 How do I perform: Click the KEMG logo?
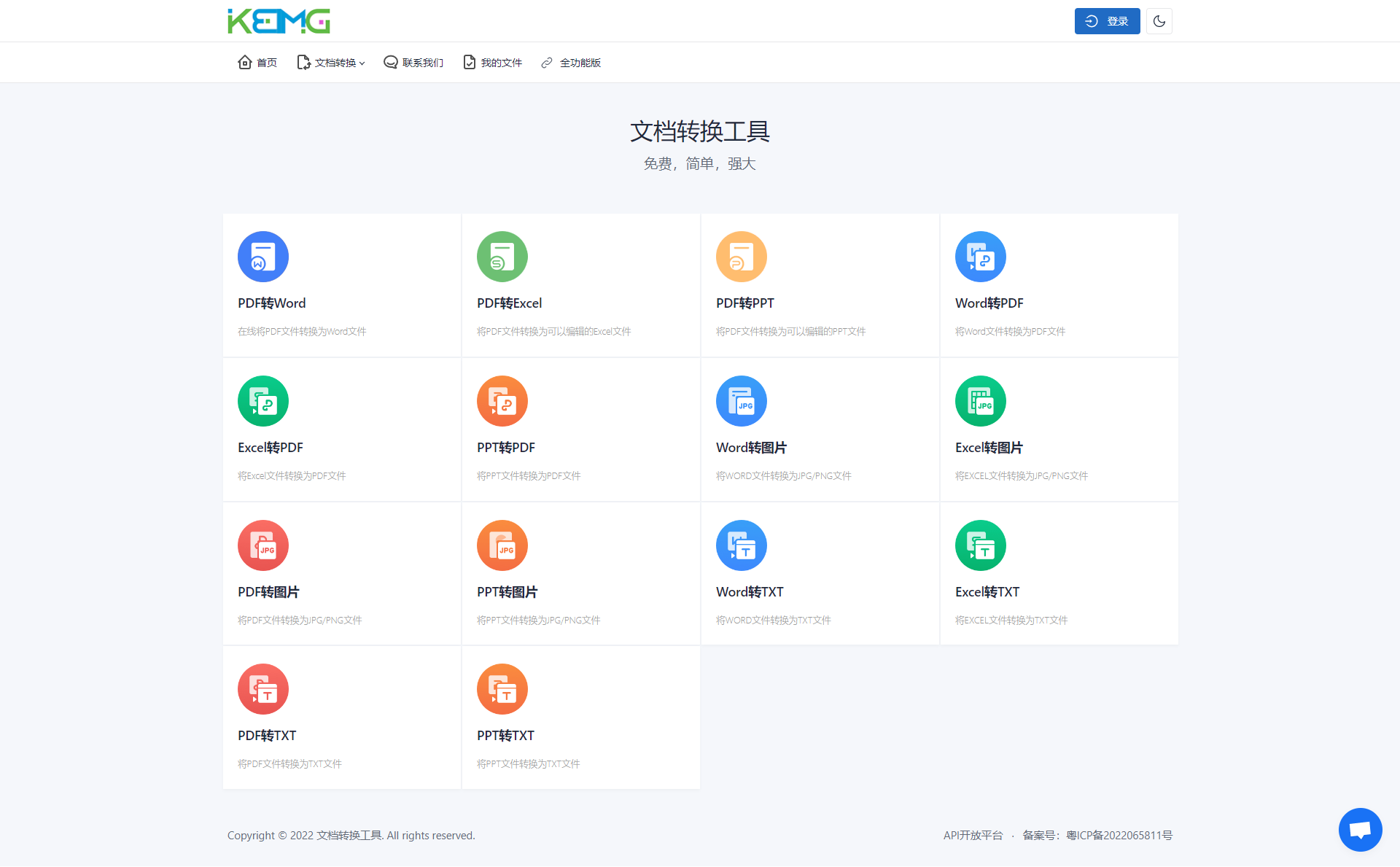click(x=279, y=21)
